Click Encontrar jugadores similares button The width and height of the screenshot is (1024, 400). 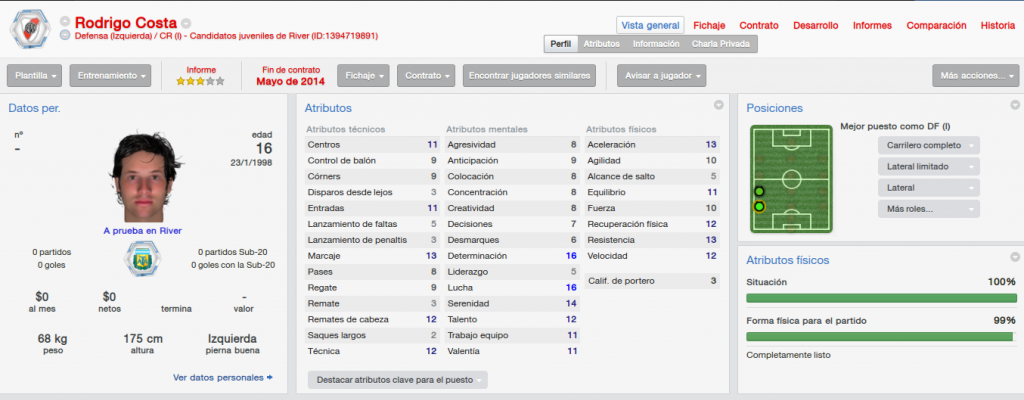pyautogui.click(x=529, y=75)
